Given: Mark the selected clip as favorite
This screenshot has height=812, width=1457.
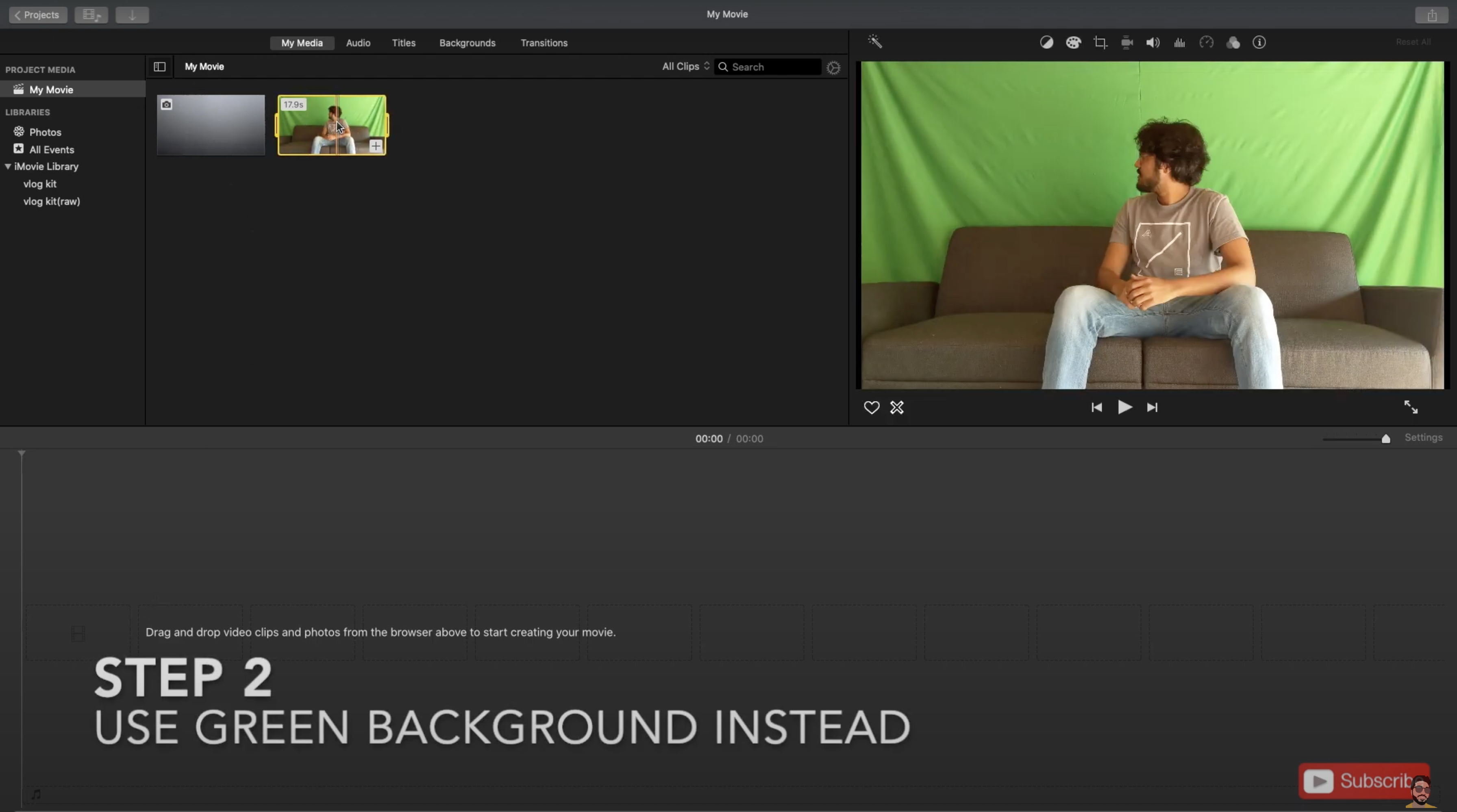Looking at the screenshot, I should click(x=871, y=407).
